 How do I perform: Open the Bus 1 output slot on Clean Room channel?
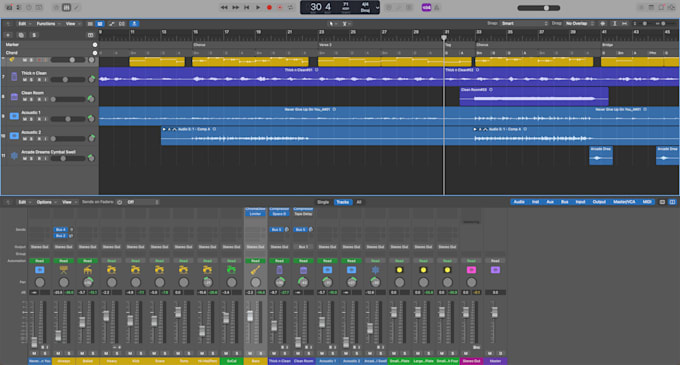pos(303,247)
